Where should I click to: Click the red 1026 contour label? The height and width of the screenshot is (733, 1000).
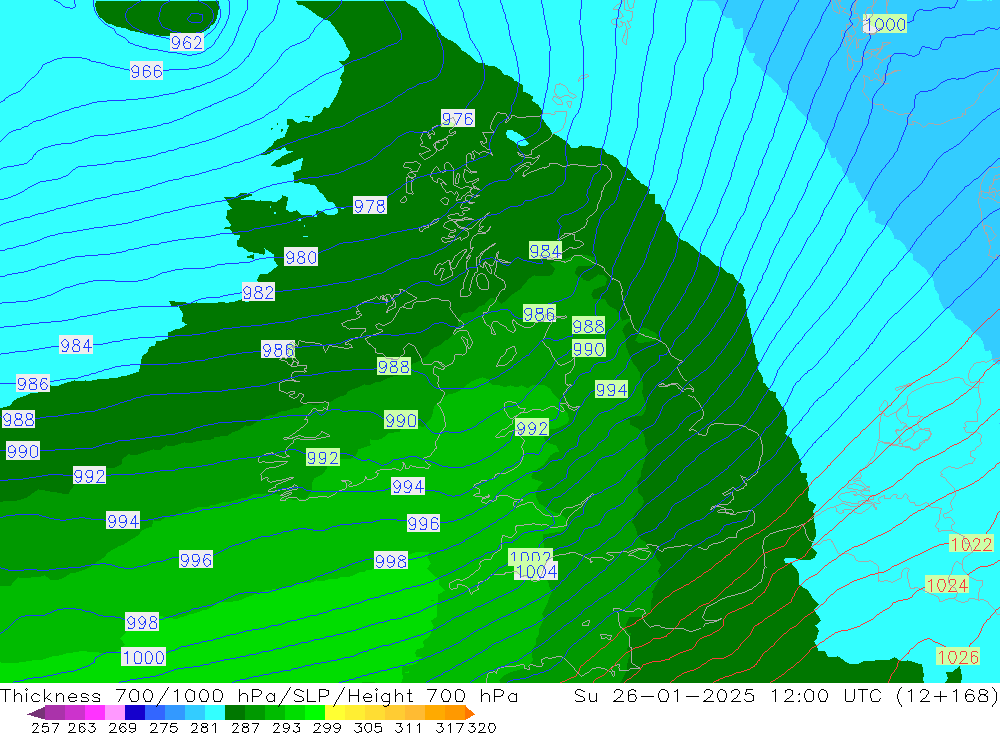[958, 656]
